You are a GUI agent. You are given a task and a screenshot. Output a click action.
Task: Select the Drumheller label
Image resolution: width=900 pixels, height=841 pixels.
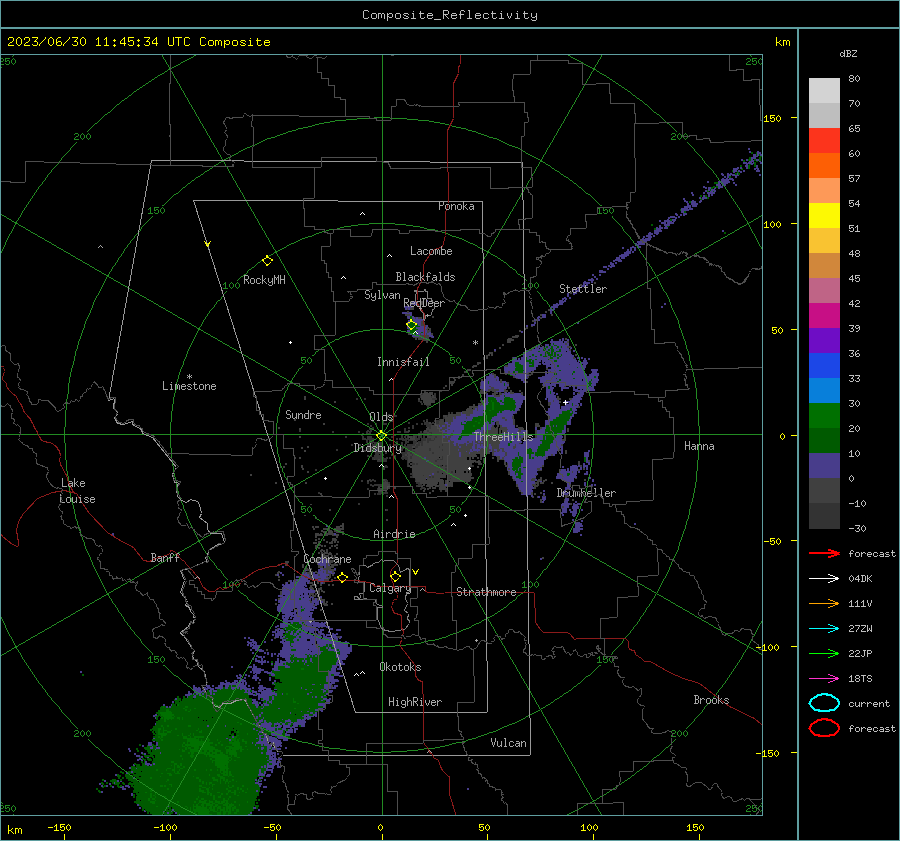click(x=586, y=493)
